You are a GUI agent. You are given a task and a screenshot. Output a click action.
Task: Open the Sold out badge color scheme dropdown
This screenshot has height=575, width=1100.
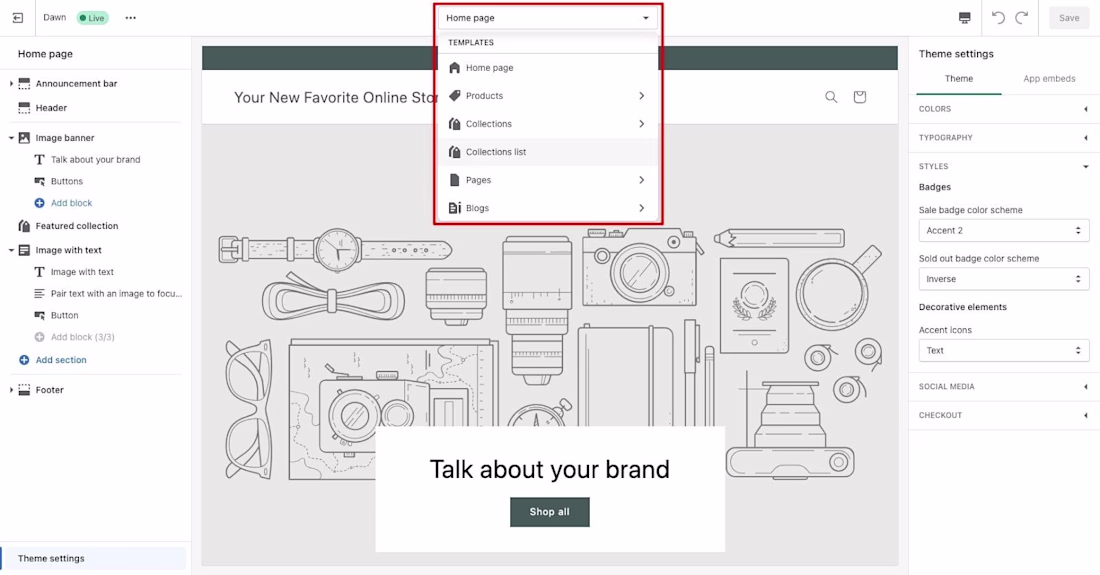[1004, 279]
